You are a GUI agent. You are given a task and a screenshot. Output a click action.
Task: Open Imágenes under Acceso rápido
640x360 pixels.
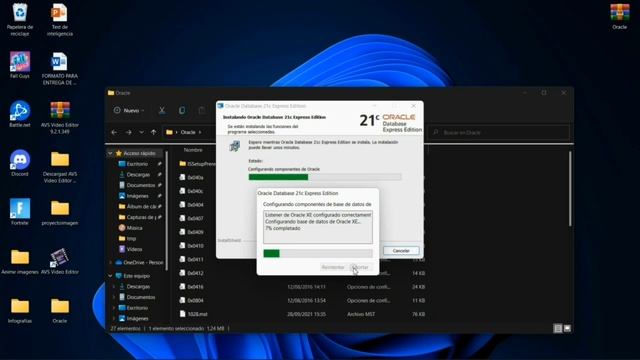137,196
